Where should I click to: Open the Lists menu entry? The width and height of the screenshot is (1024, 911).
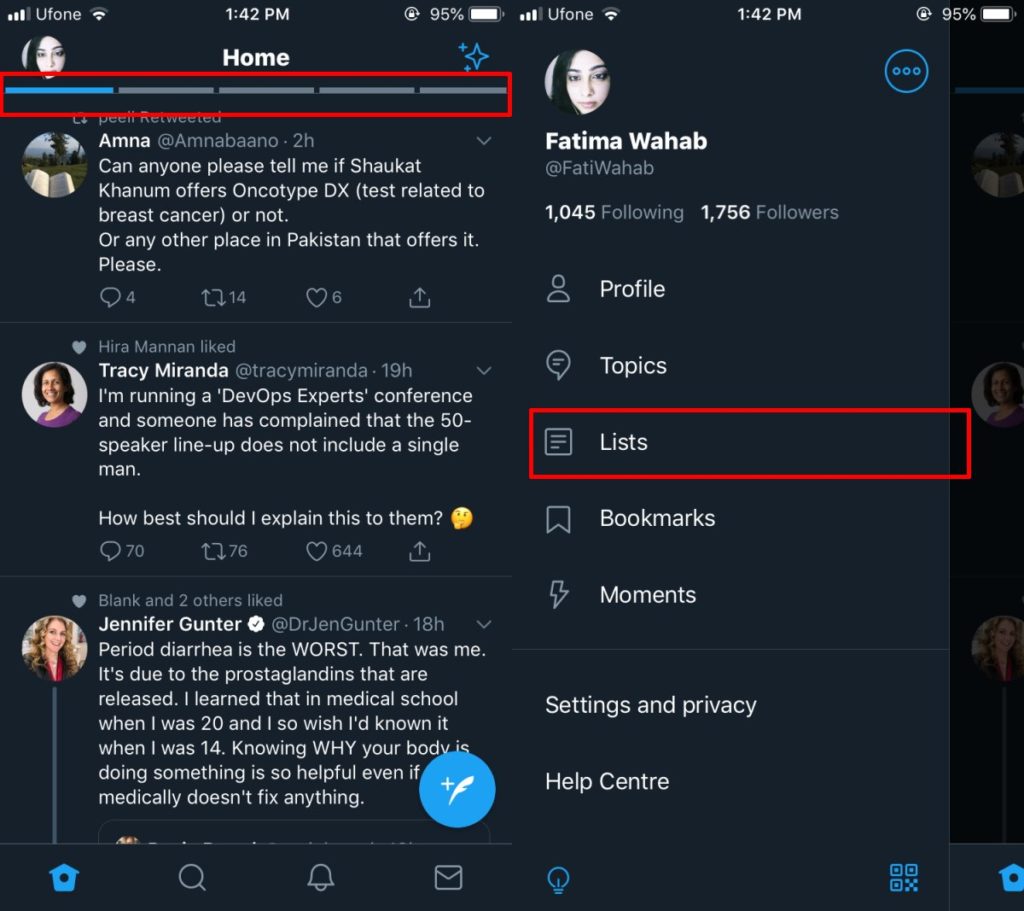coord(624,441)
